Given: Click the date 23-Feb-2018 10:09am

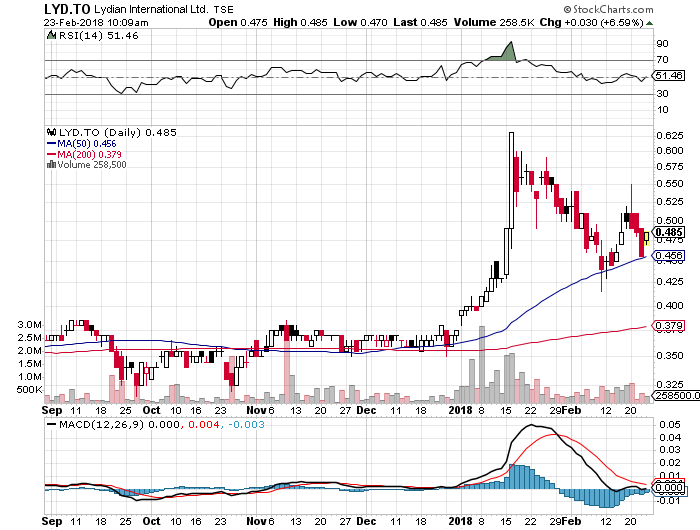Looking at the screenshot, I should (96, 22).
